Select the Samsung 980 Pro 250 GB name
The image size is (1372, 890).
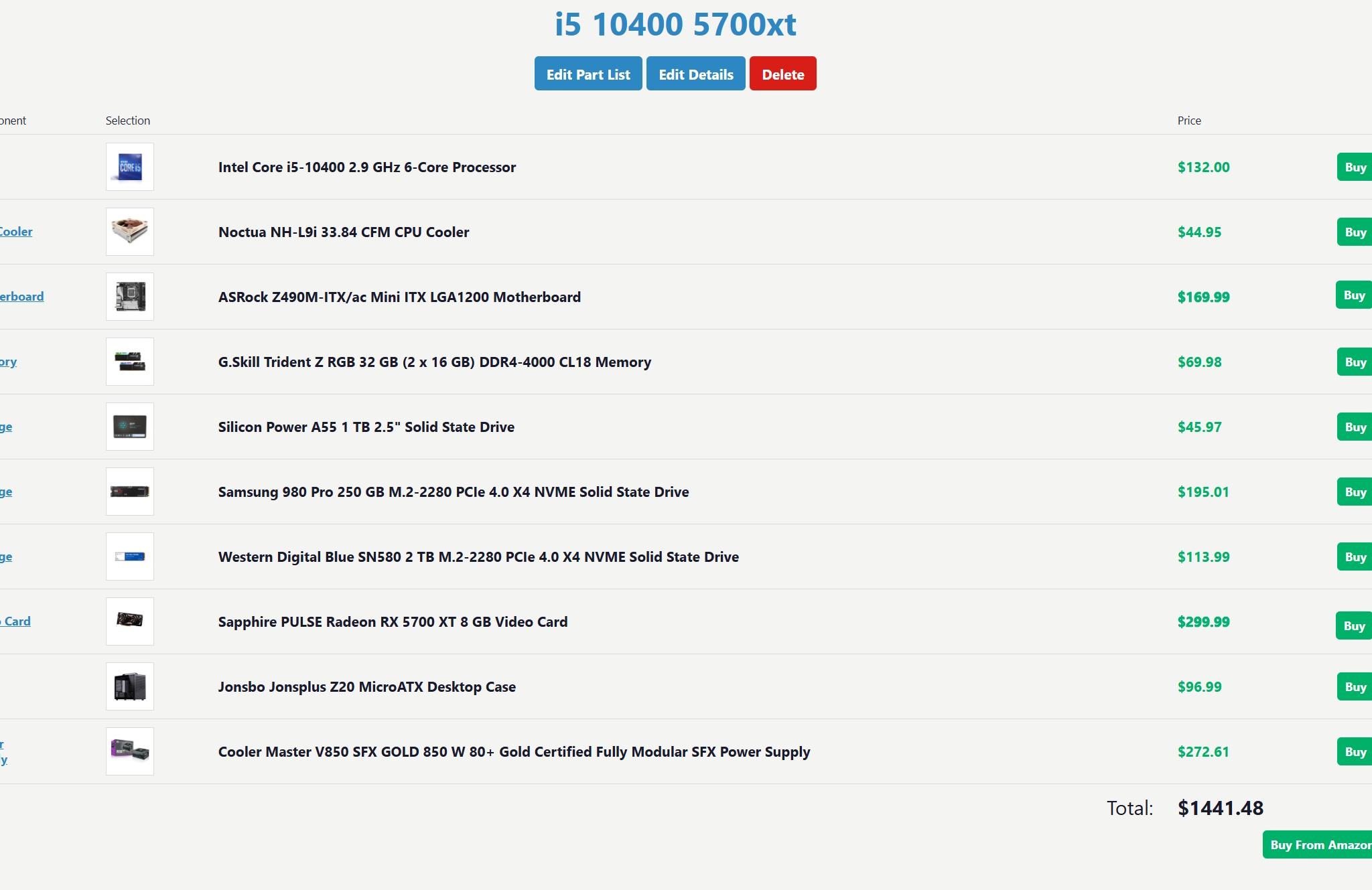pyautogui.click(x=454, y=492)
